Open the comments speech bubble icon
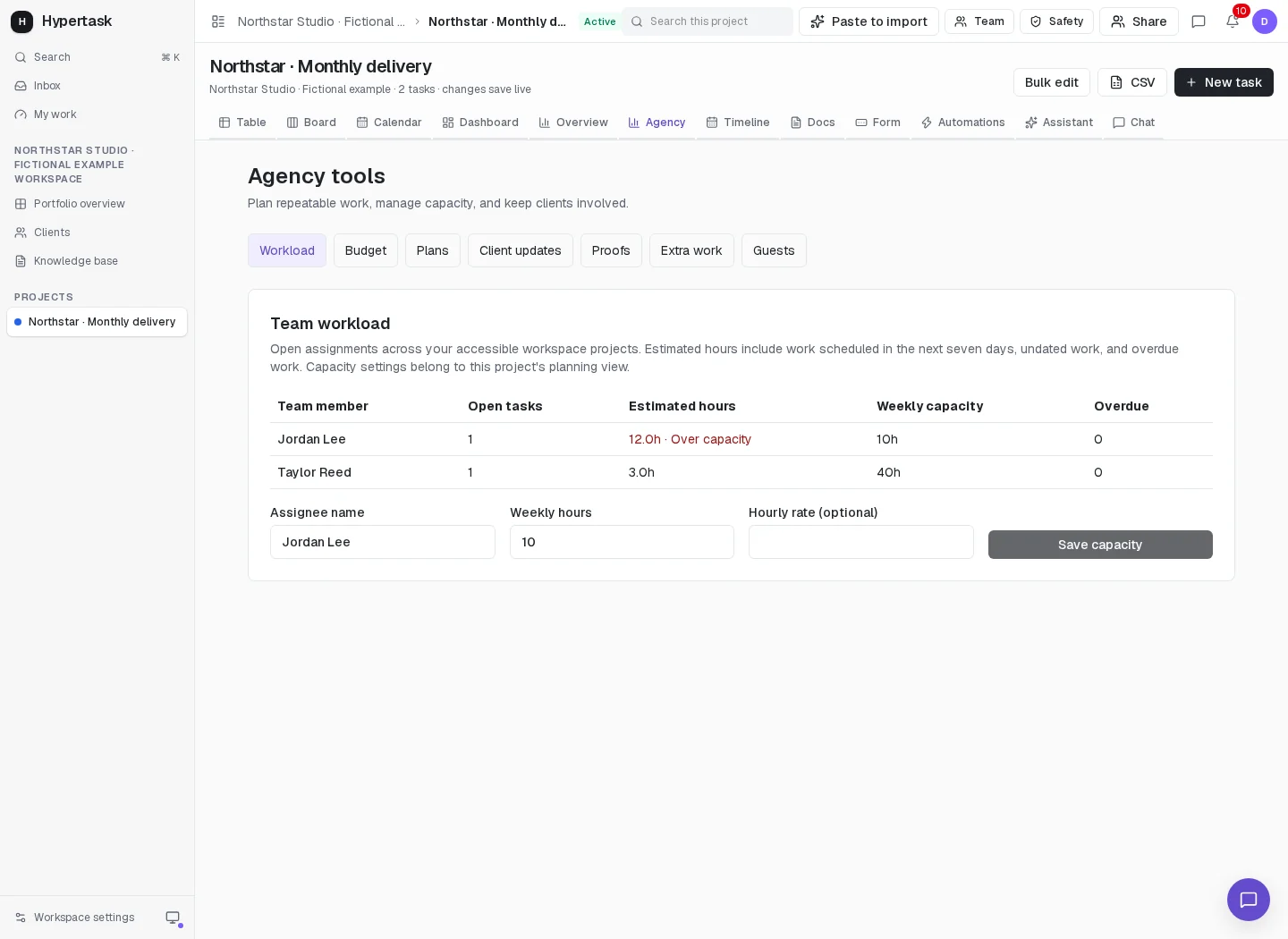This screenshot has height=939, width=1288. [x=1199, y=21]
